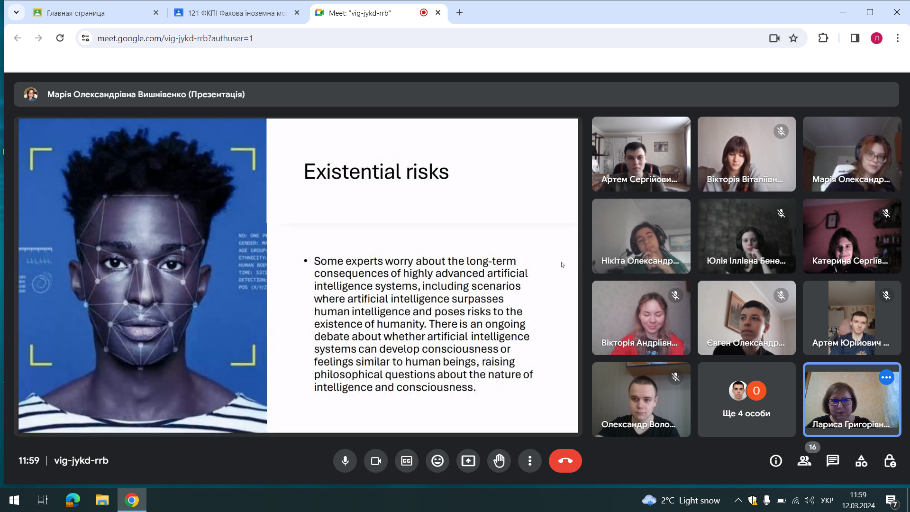Image resolution: width=910 pixels, height=512 pixels.
Task: Open options on Лариса Григорівна's tile
Action: (886, 377)
